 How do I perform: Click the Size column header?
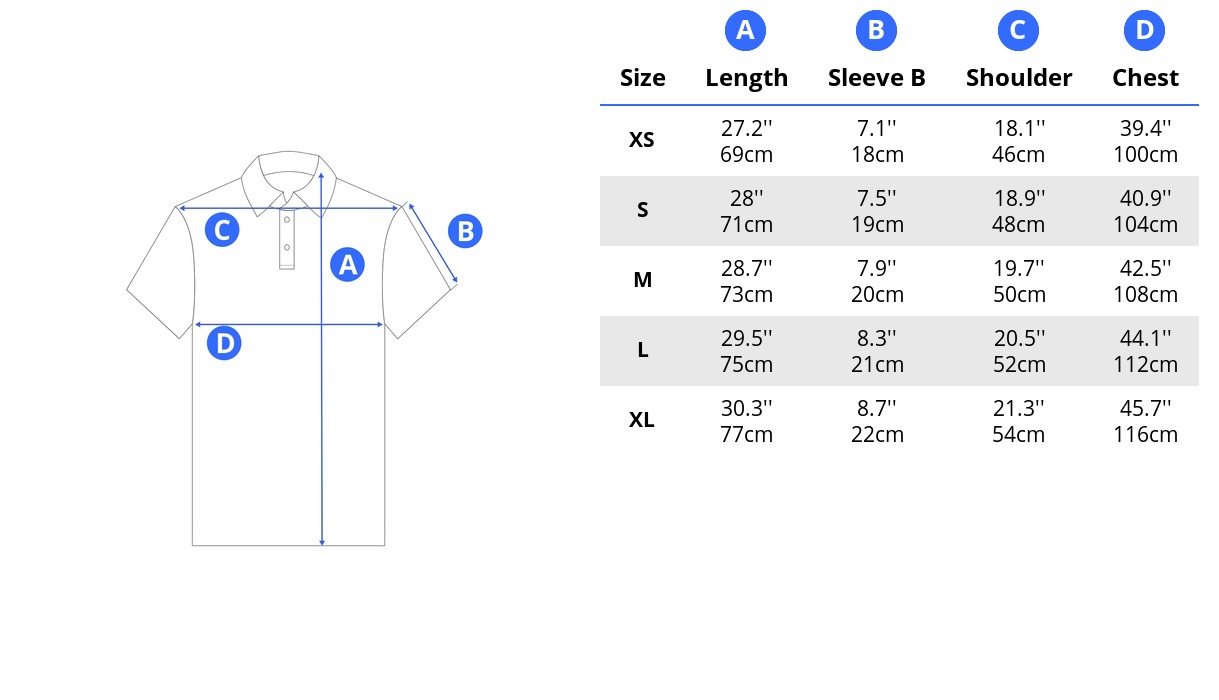642,78
